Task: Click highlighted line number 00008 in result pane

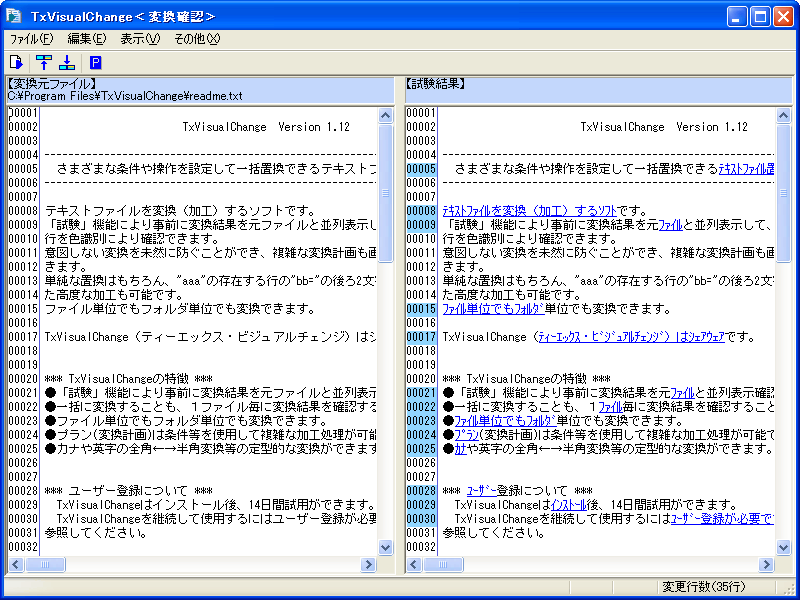Action: click(x=421, y=211)
